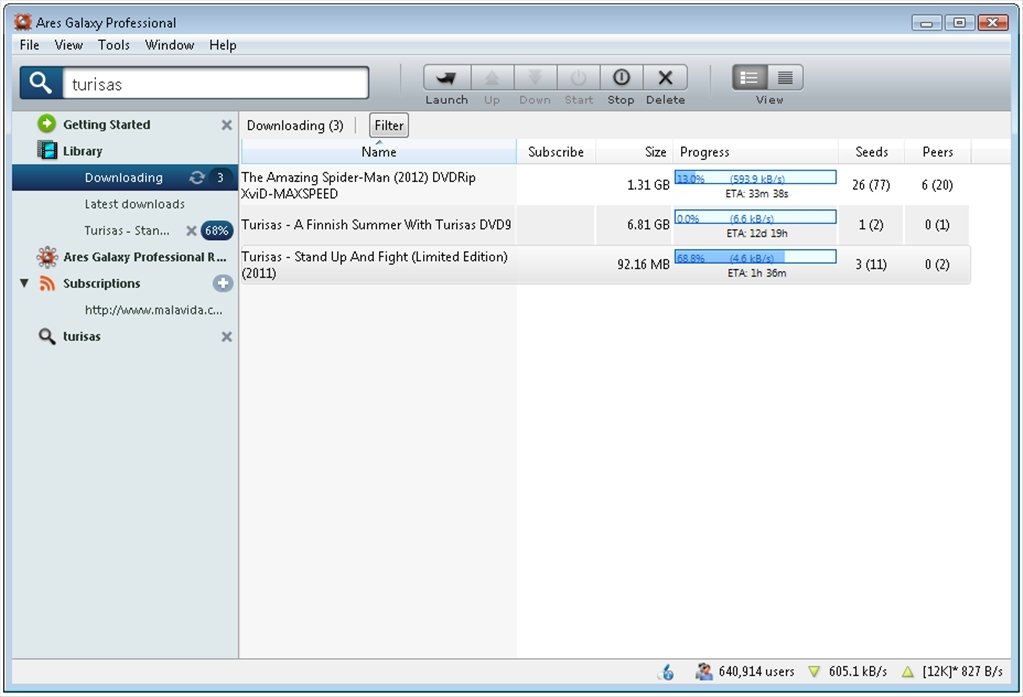Open Getting Started sidebar label
Viewport: 1023px width, 697px height.
106,124
